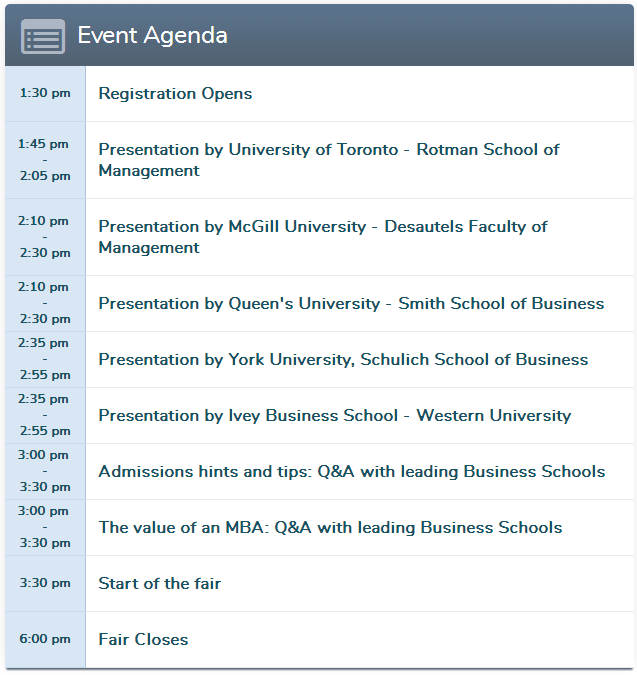The width and height of the screenshot is (637, 675).
Task: Open Admissions hints and tips Q&A session
Action: [351, 472]
